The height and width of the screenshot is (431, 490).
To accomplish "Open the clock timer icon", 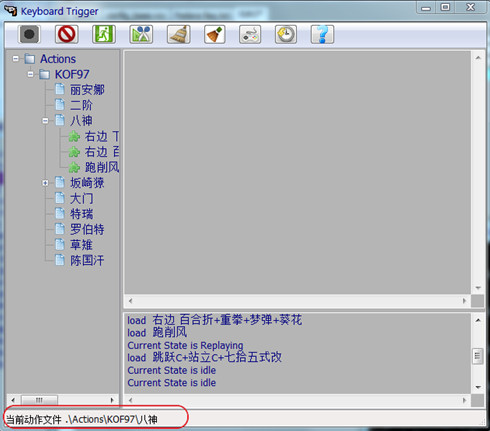I will point(286,34).
